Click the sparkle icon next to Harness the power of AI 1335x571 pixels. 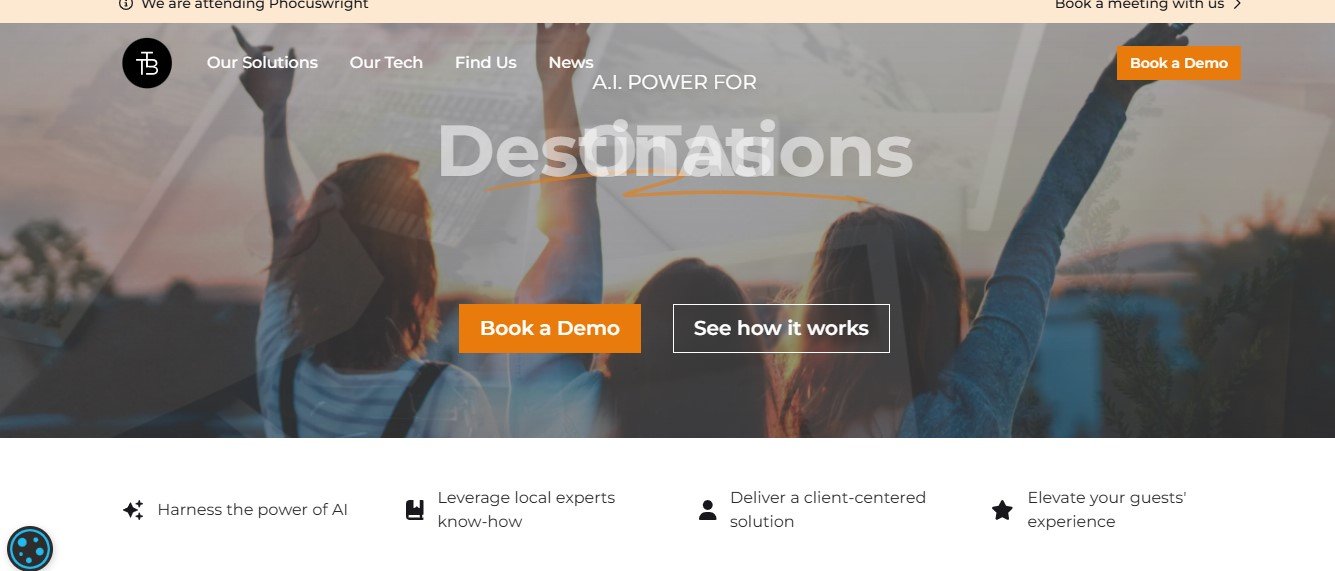(133, 510)
